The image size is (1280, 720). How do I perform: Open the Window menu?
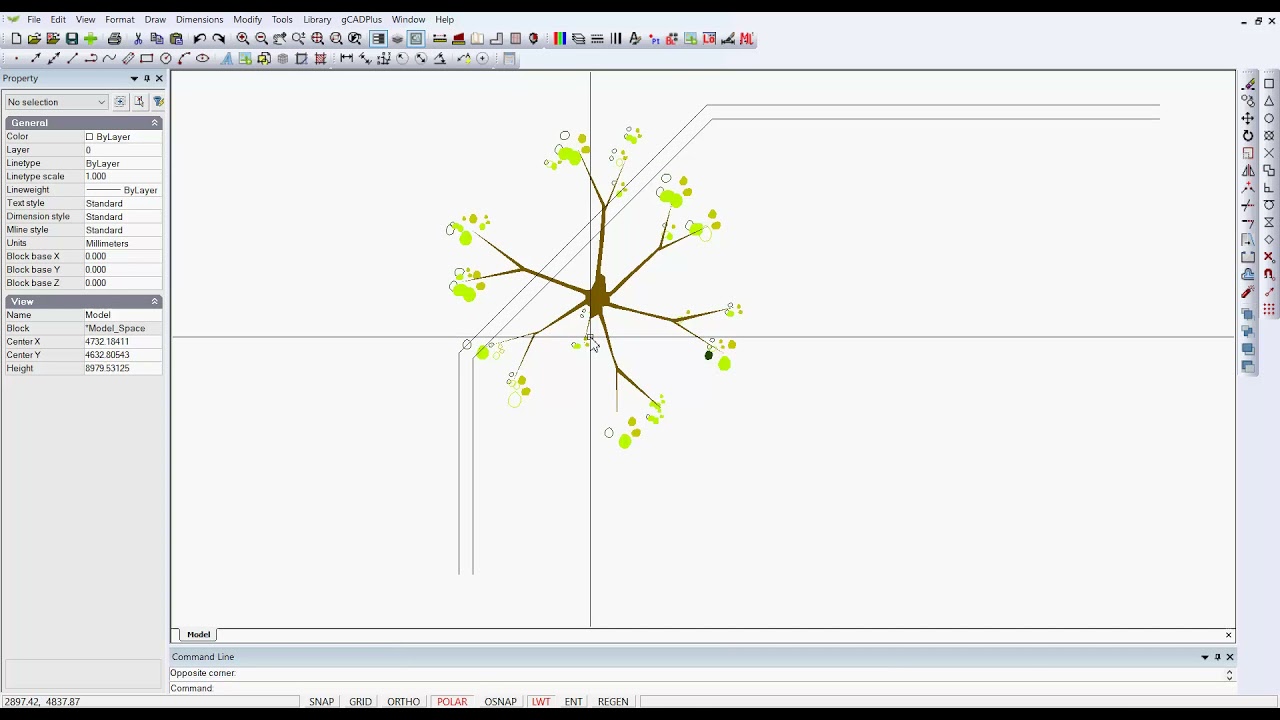click(x=408, y=20)
